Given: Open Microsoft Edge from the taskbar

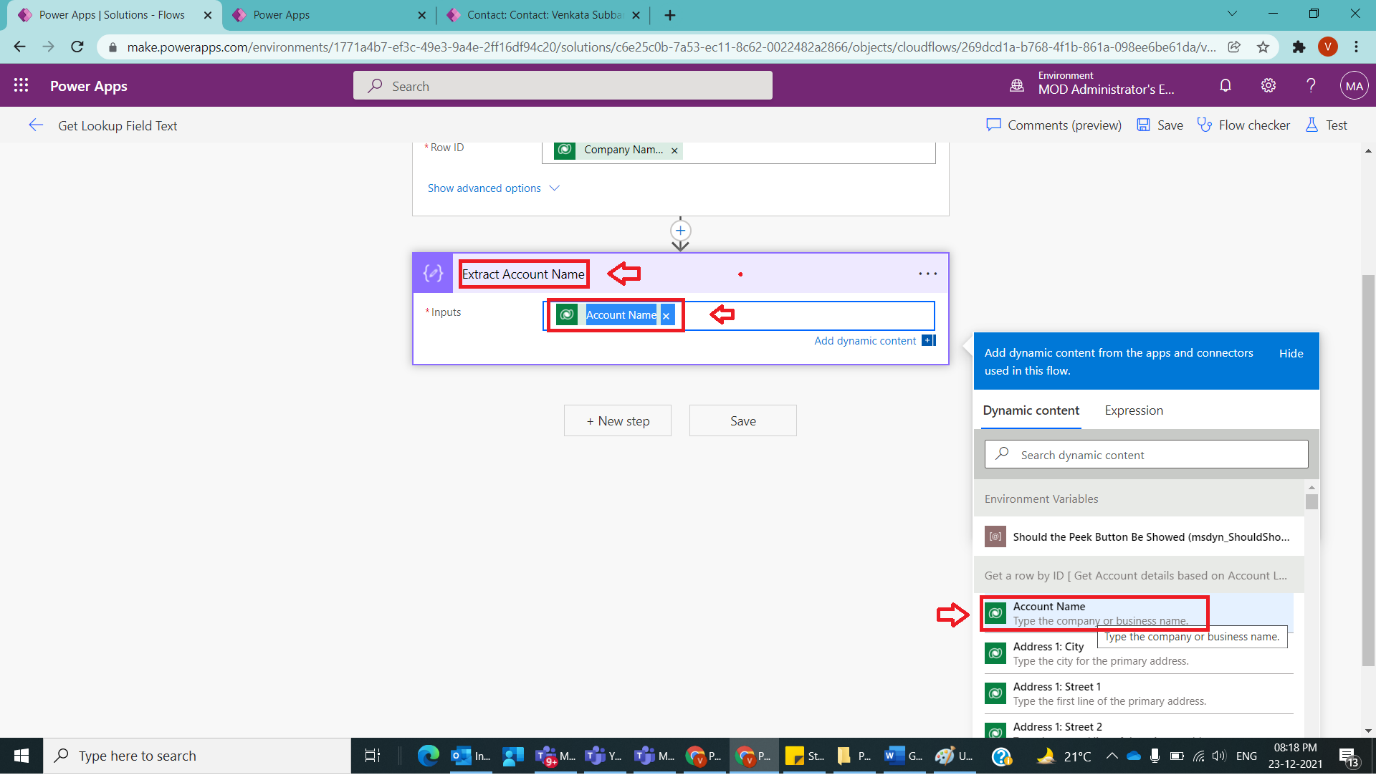Looking at the screenshot, I should (x=430, y=755).
